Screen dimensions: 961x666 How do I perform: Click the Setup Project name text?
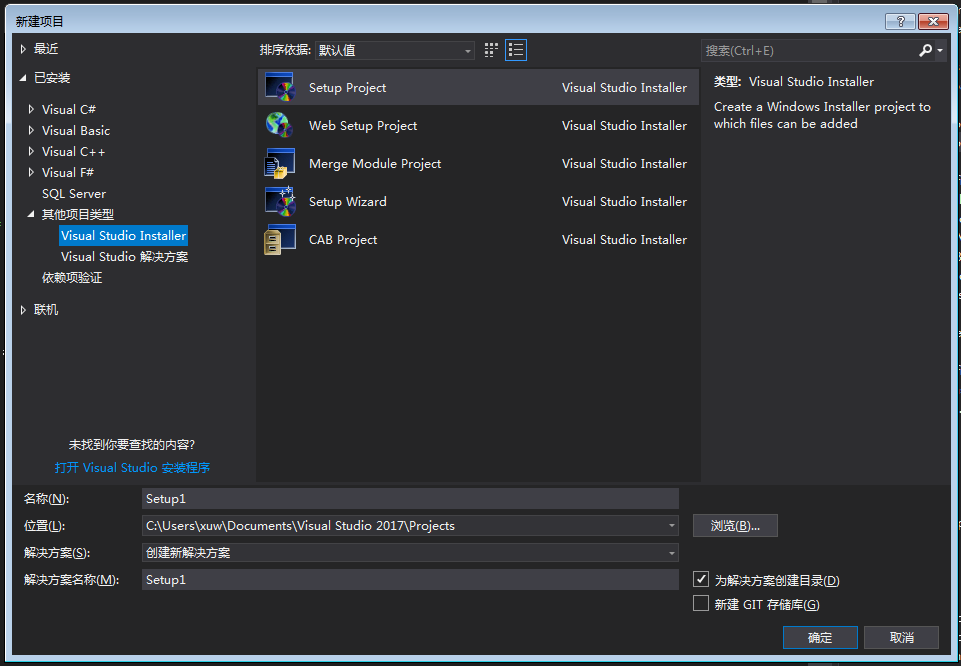coord(348,88)
